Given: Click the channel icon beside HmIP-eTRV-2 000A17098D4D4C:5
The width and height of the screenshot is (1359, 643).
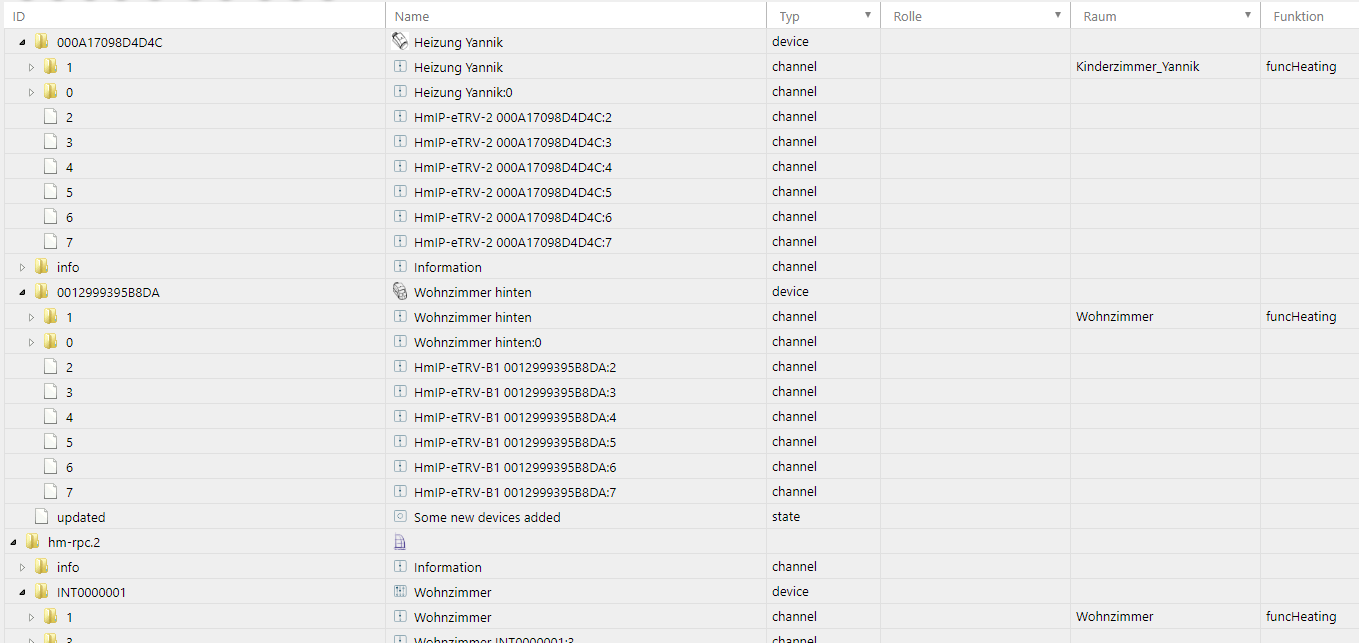Looking at the screenshot, I should coord(400,192).
